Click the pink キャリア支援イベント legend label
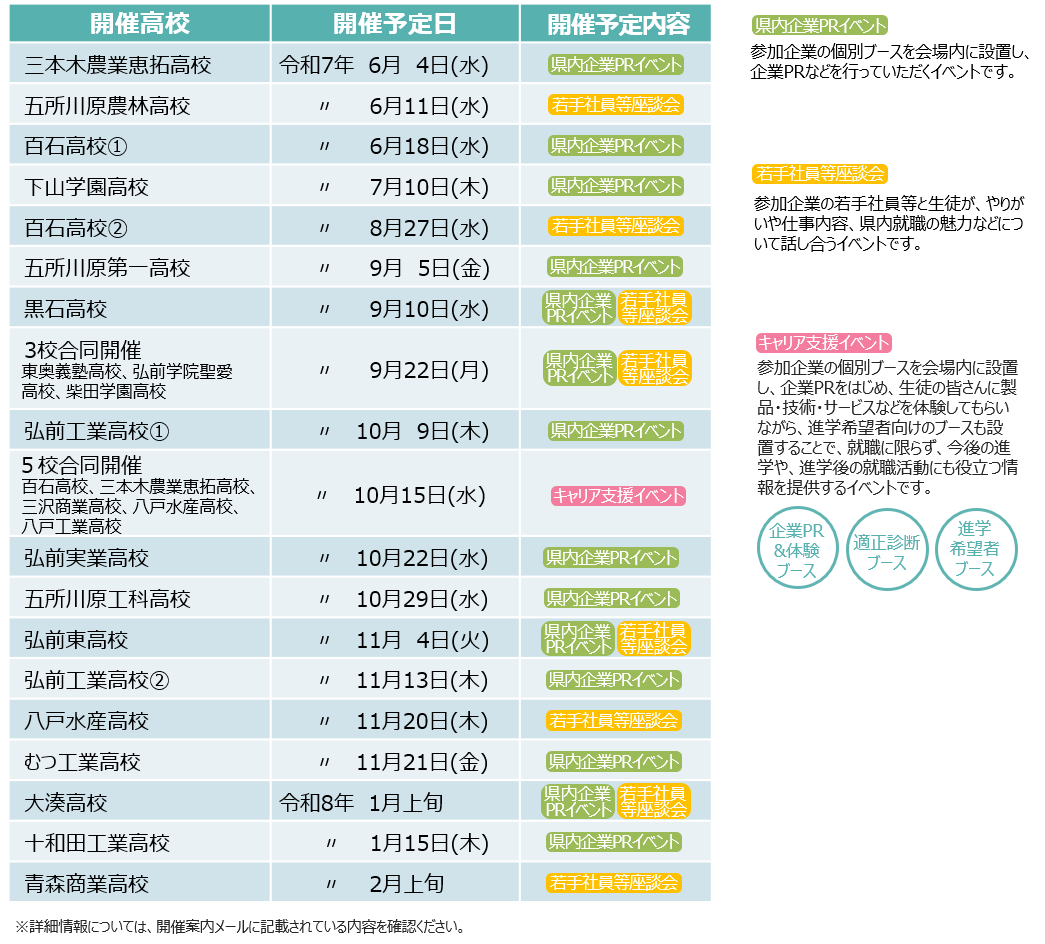The image size is (1045, 944). coord(824,342)
